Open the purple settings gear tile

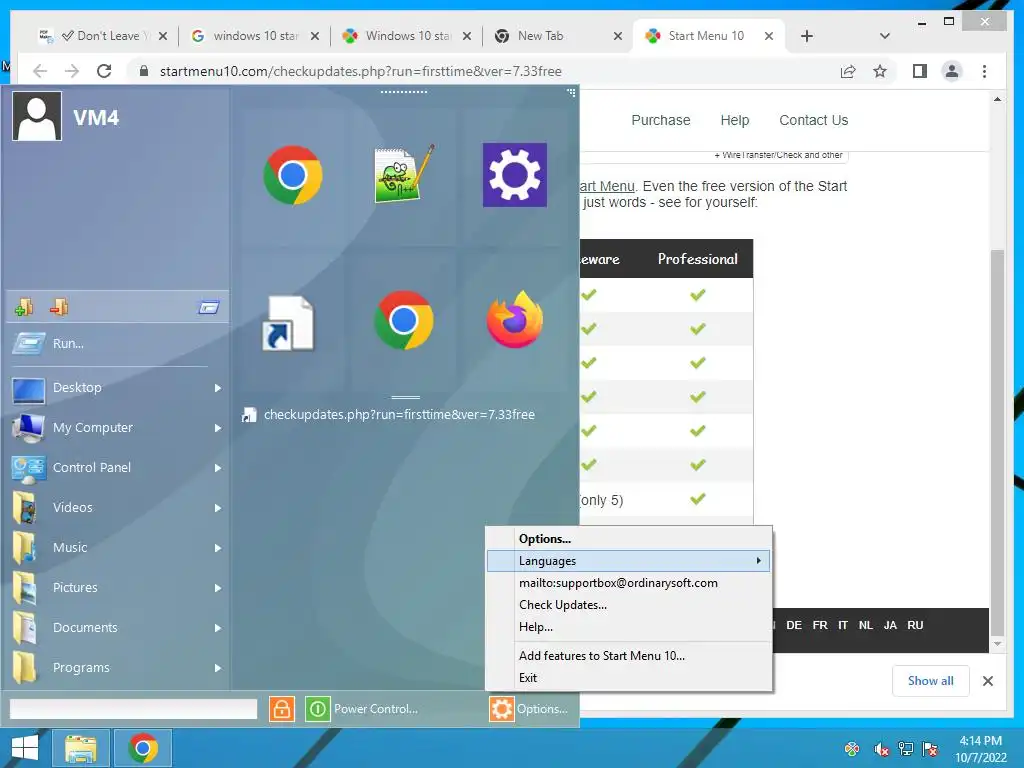515,174
